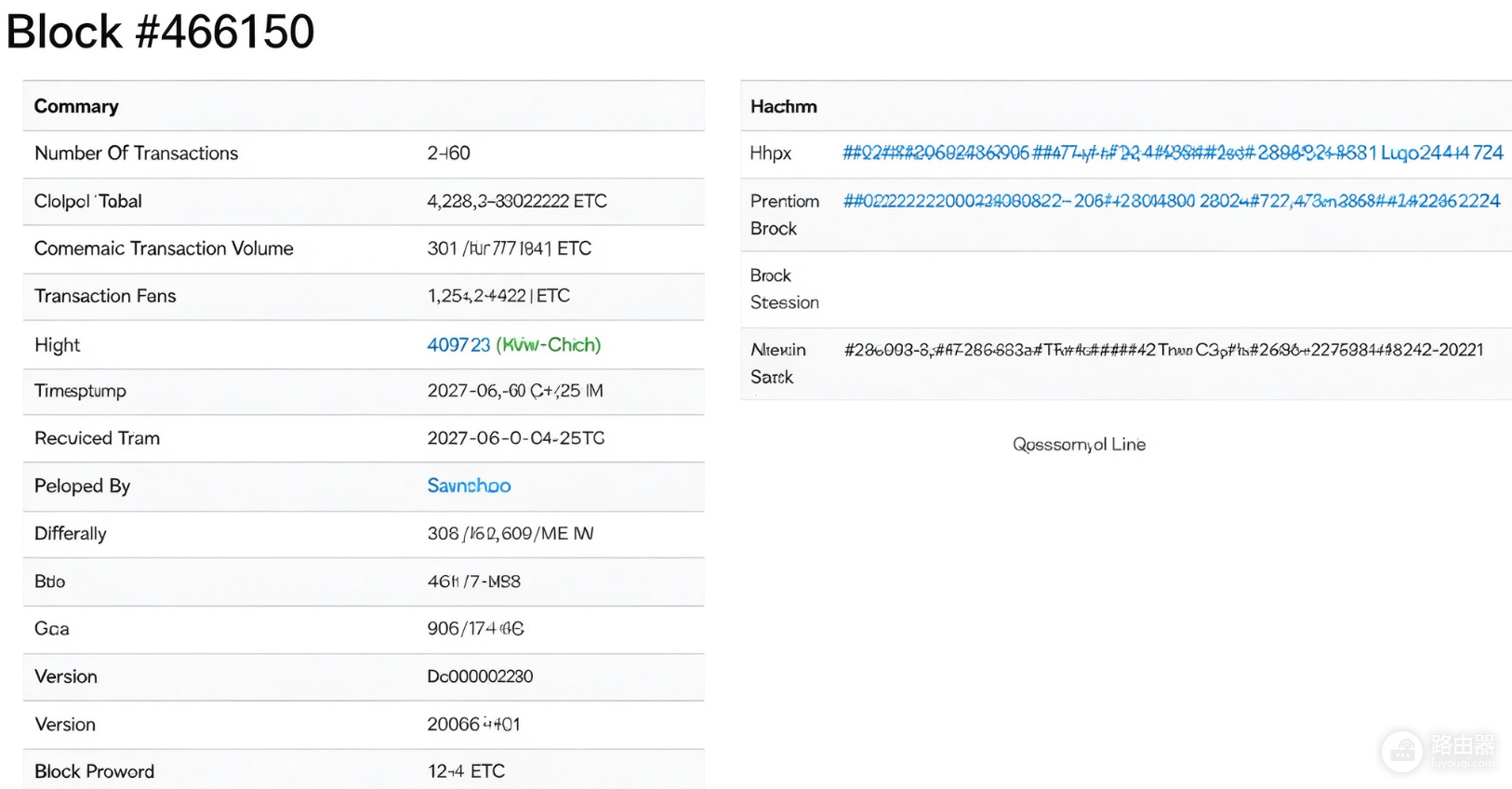
Task: Click the "Nrewin Sarck" label
Action: (778, 364)
